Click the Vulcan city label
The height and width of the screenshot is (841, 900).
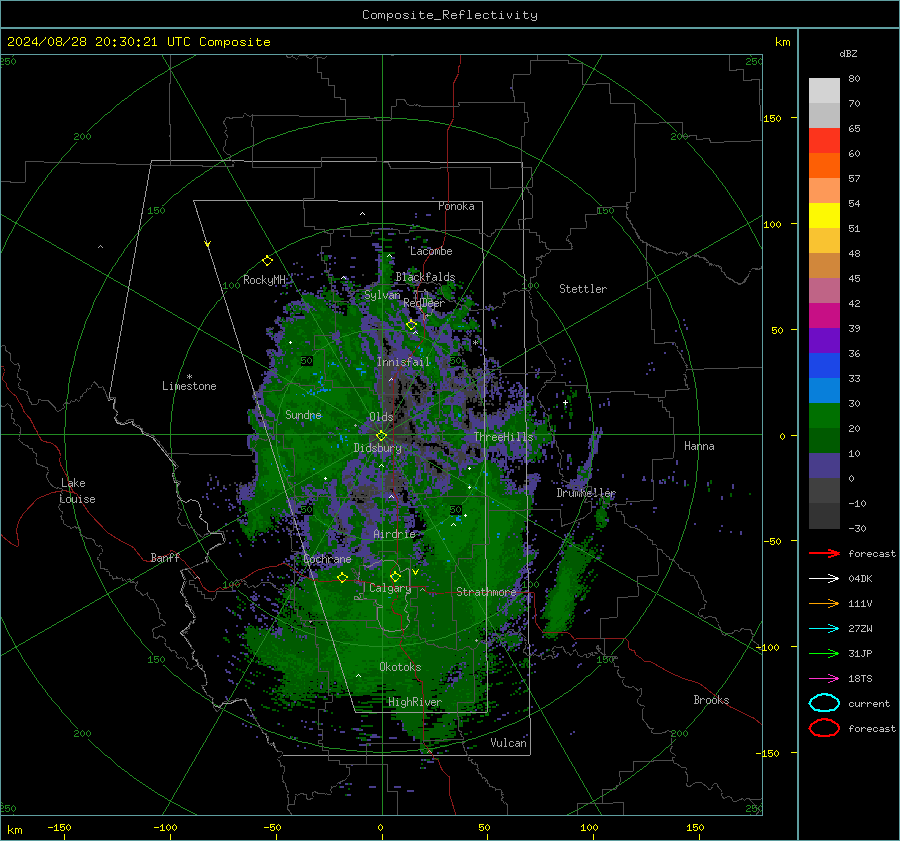[x=508, y=743]
